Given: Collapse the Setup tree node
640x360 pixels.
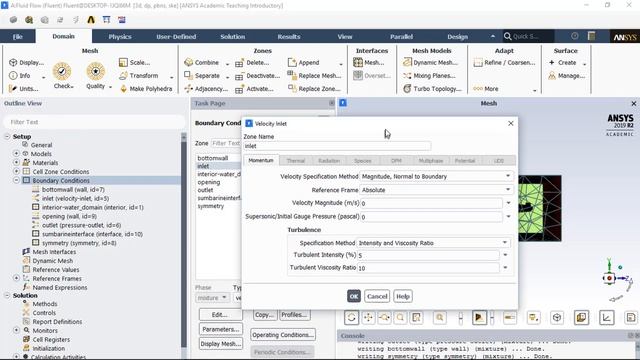Looking at the screenshot, I should coord(7,136).
